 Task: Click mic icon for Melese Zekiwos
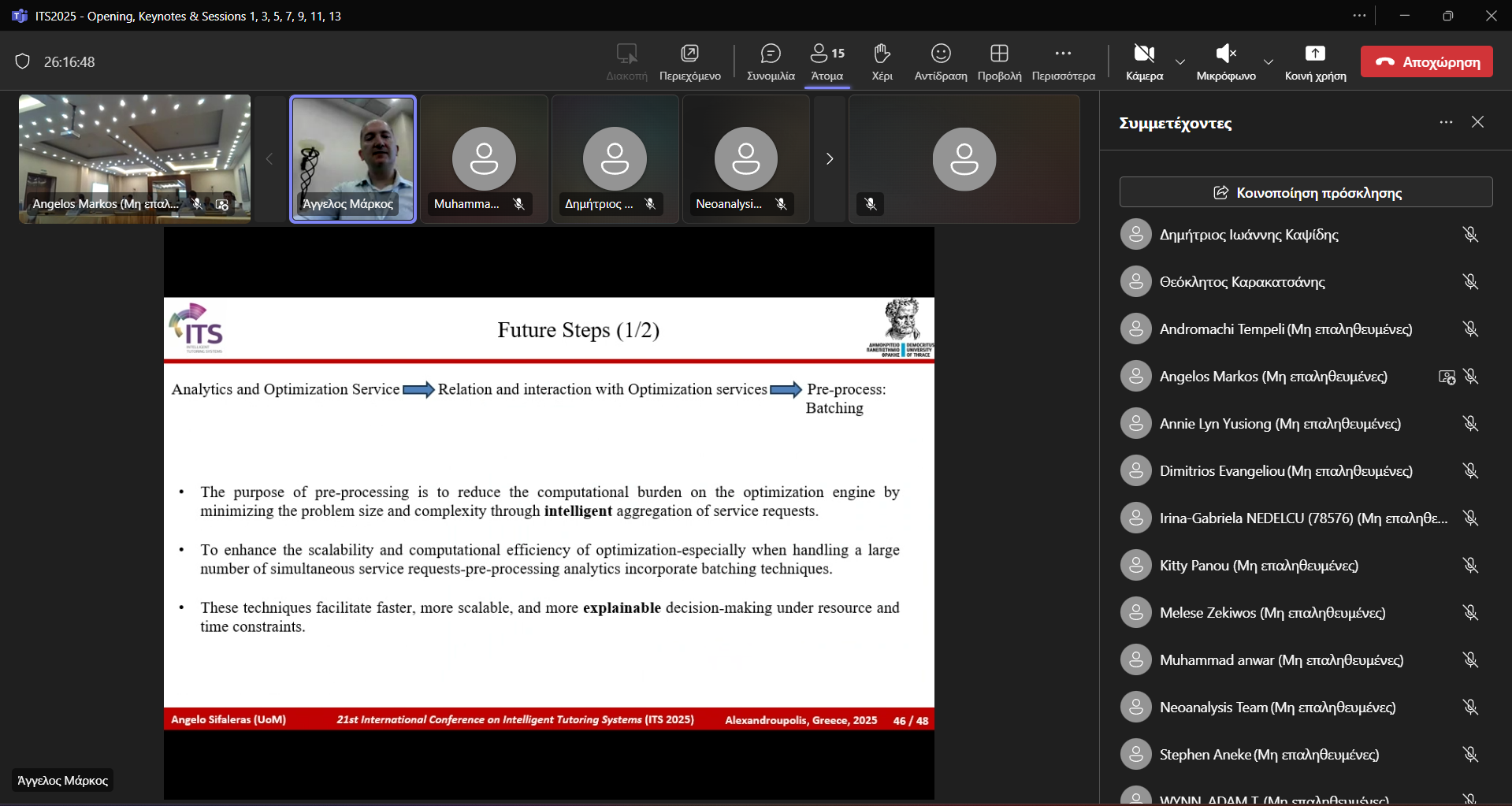pyautogui.click(x=1470, y=612)
